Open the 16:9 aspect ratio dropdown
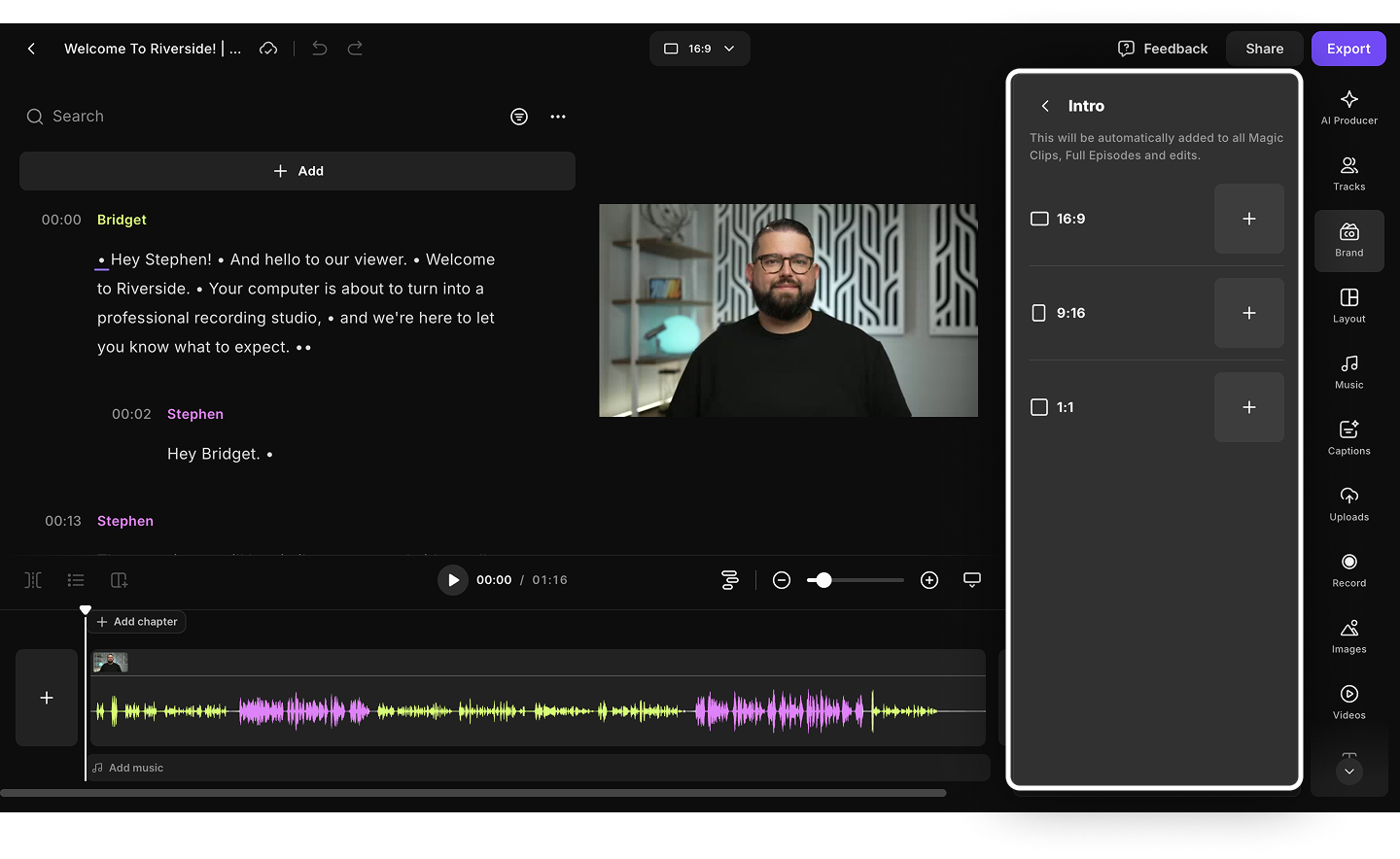This screenshot has height=859, width=1400. (x=699, y=49)
